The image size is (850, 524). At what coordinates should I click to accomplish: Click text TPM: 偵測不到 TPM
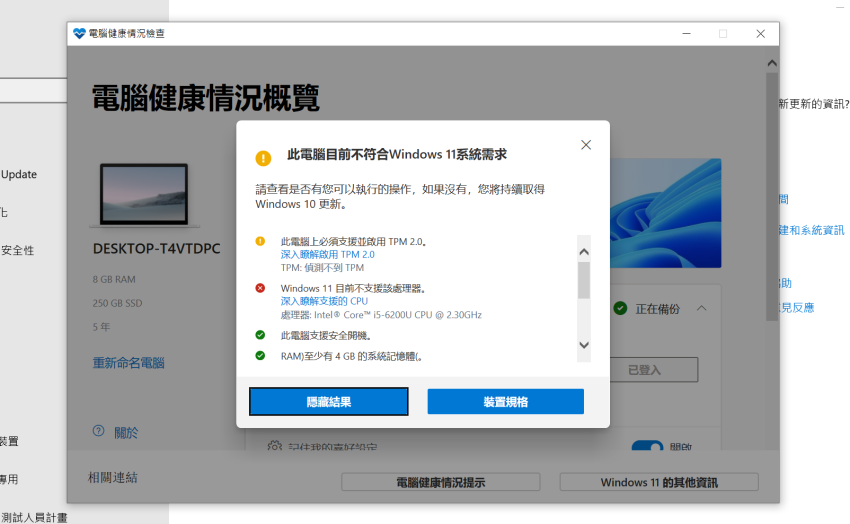coord(322,268)
